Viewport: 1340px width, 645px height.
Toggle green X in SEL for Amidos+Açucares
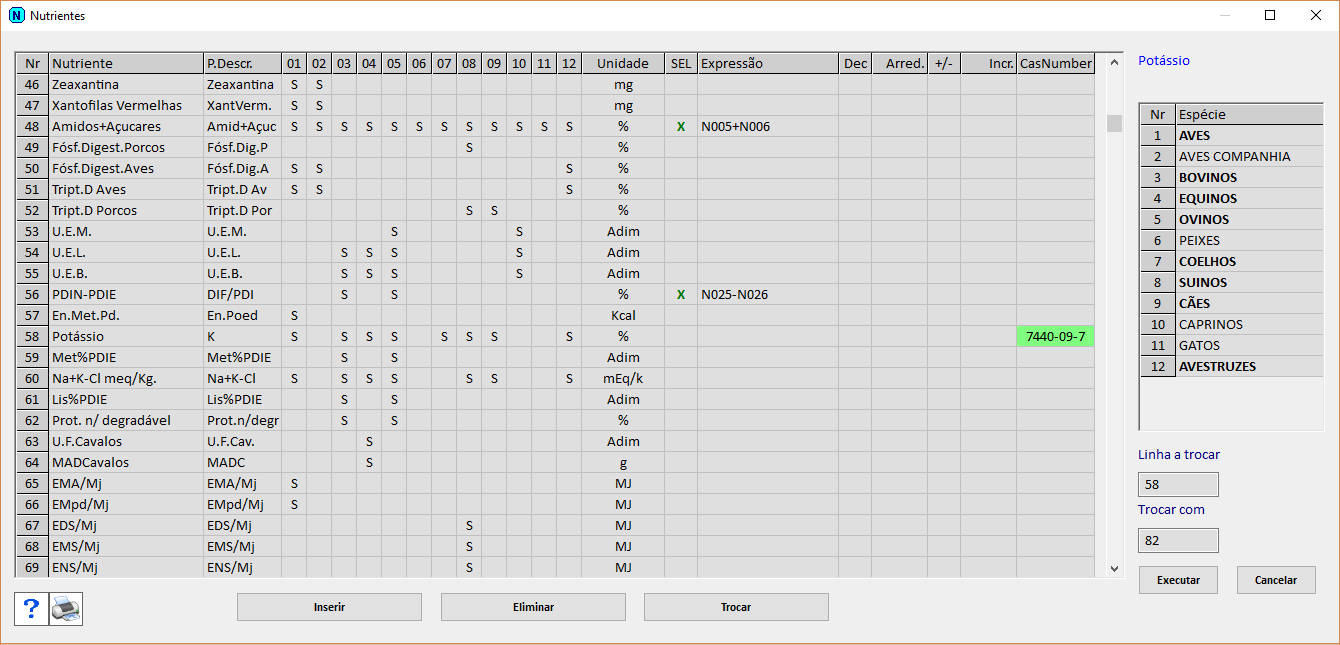coord(681,127)
